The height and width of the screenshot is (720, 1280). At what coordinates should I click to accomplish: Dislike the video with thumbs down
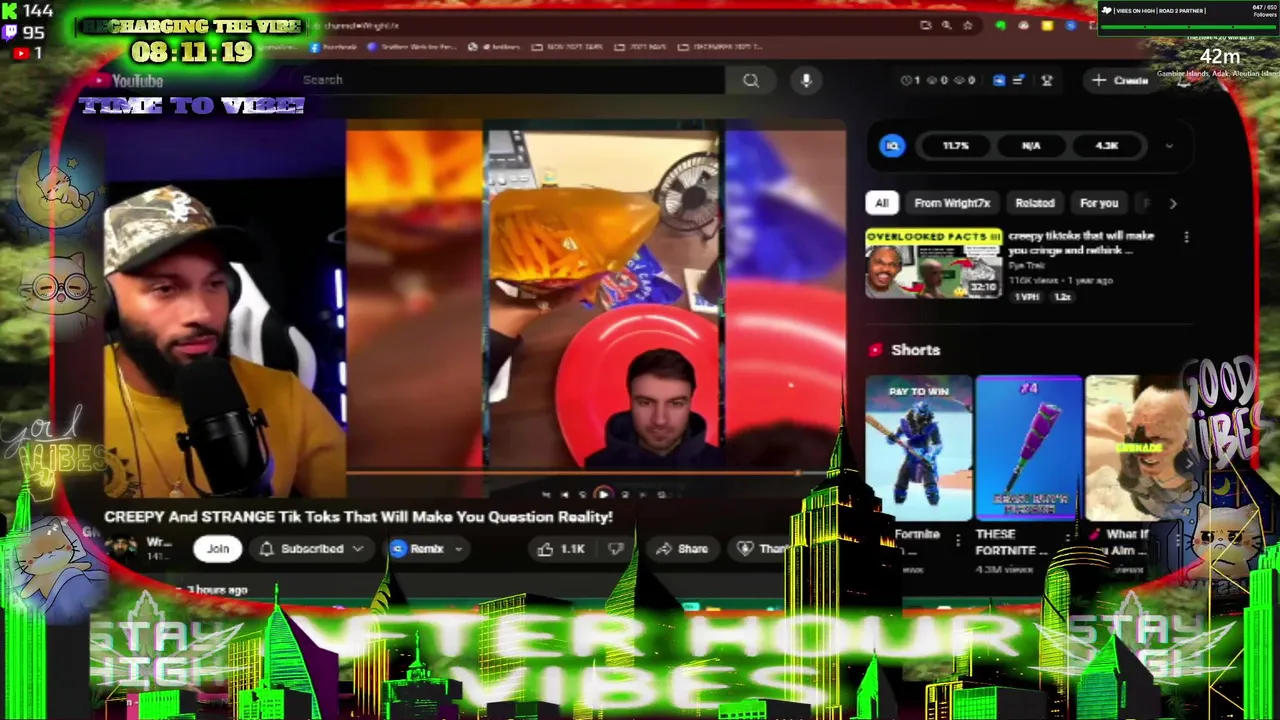(616, 549)
